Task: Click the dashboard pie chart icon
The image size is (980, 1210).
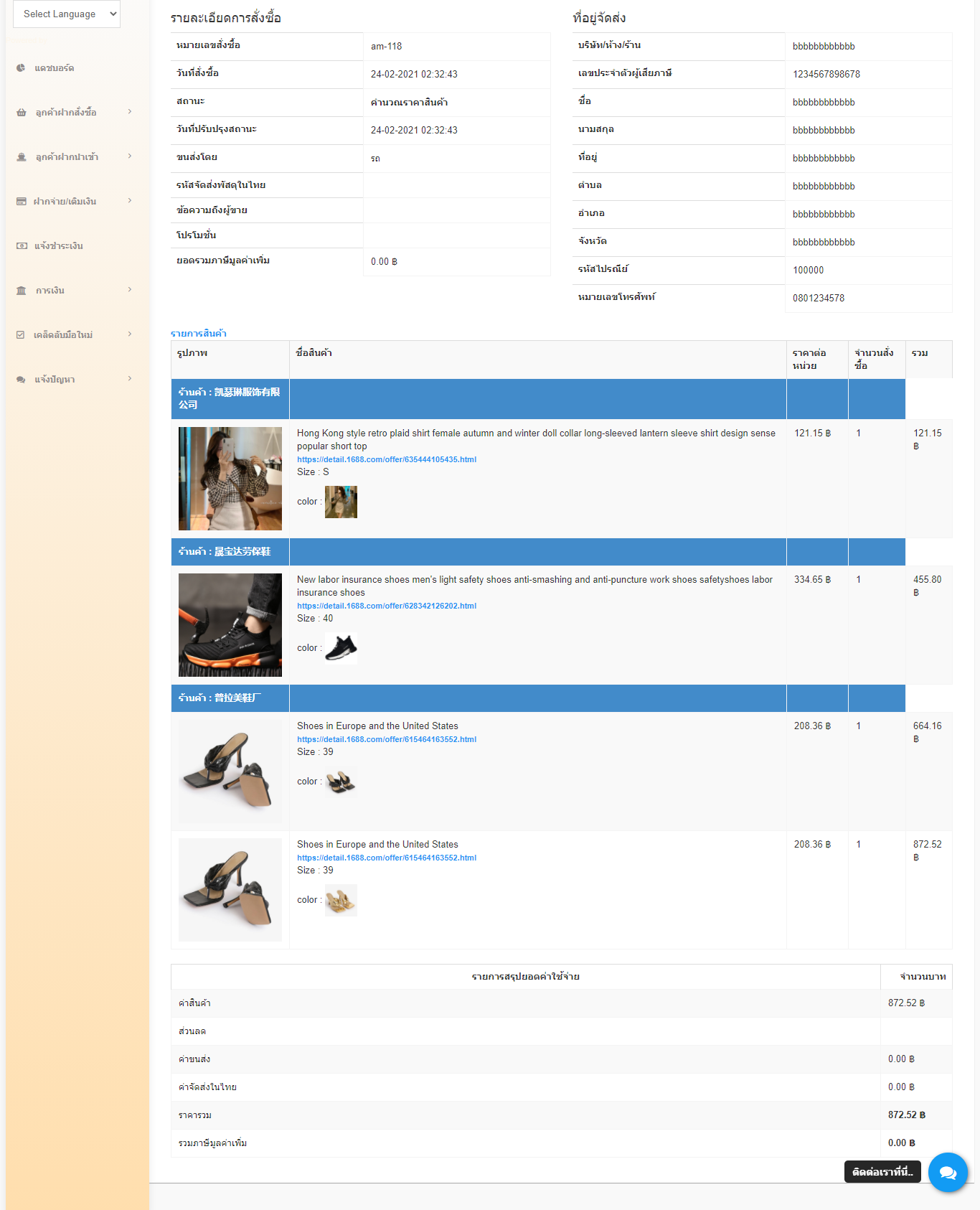Action: (x=21, y=68)
